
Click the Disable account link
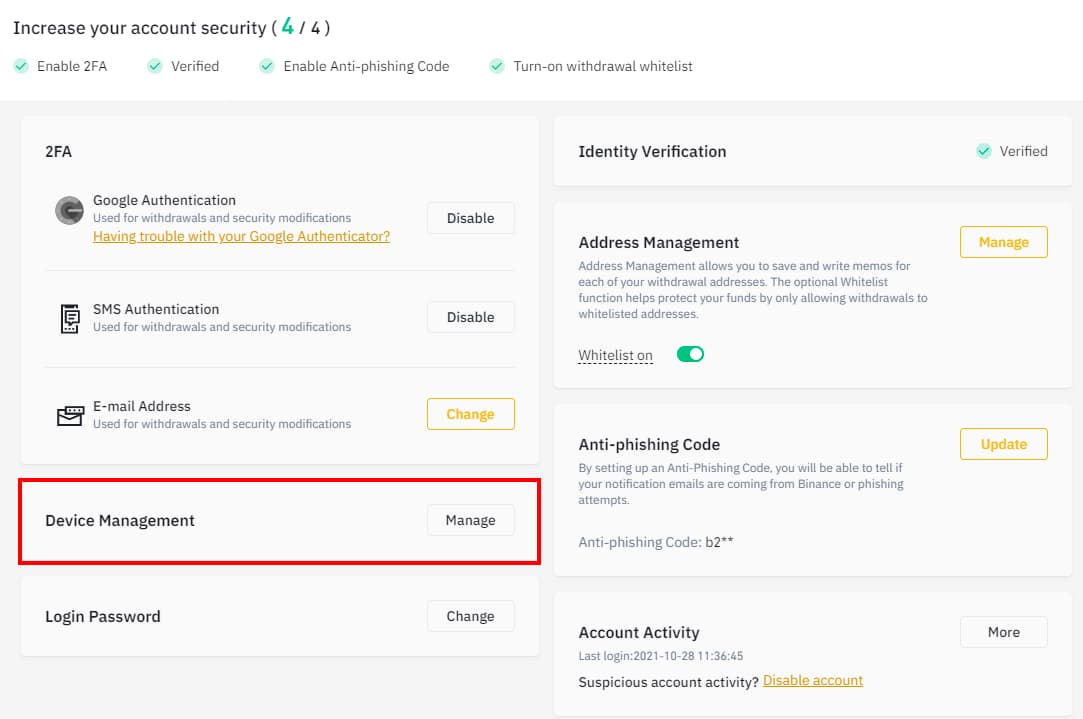click(812, 681)
